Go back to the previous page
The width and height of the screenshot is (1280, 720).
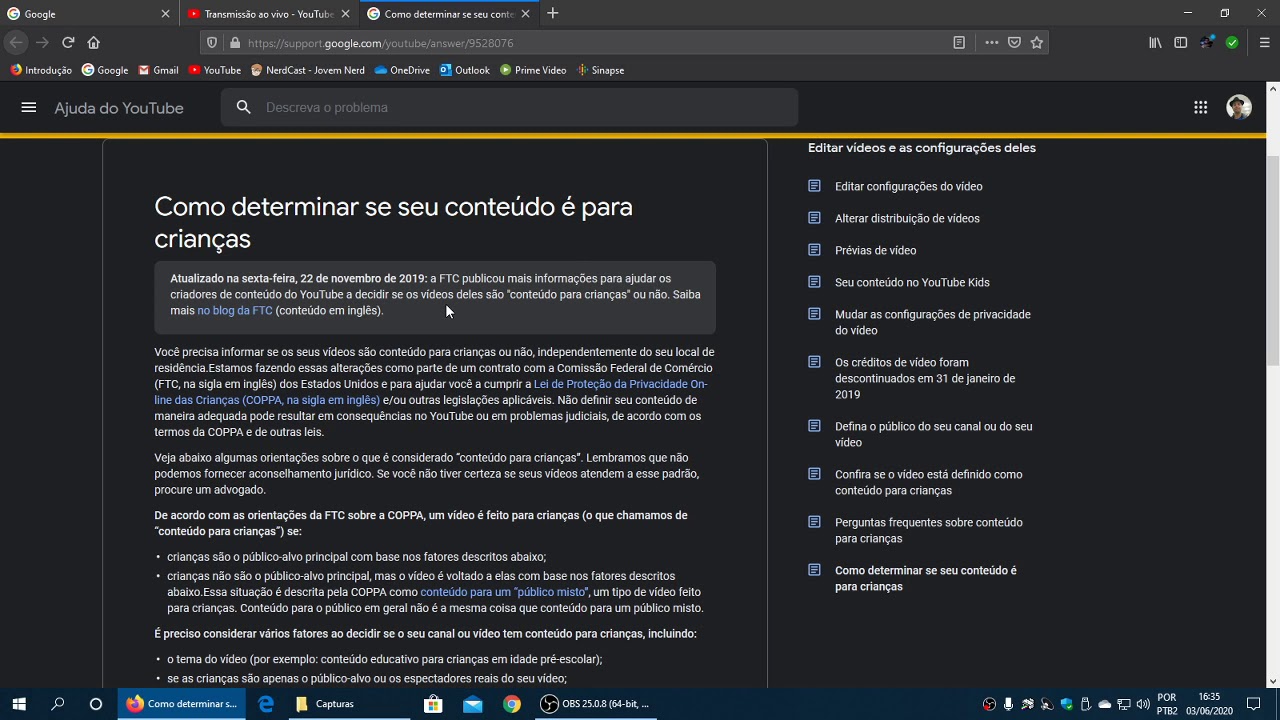[x=16, y=42]
